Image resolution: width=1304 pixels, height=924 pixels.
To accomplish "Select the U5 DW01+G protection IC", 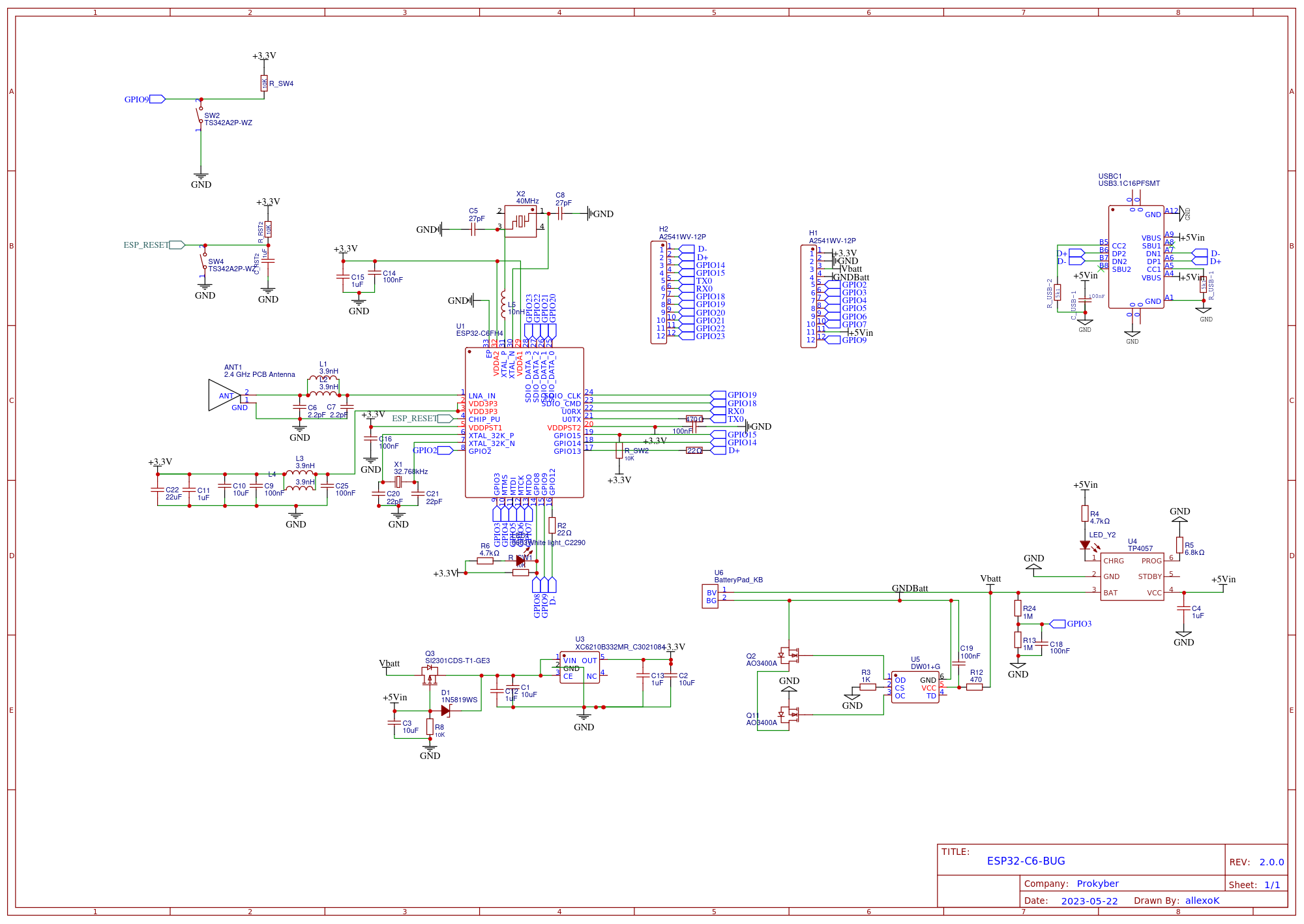I will (x=915, y=687).
